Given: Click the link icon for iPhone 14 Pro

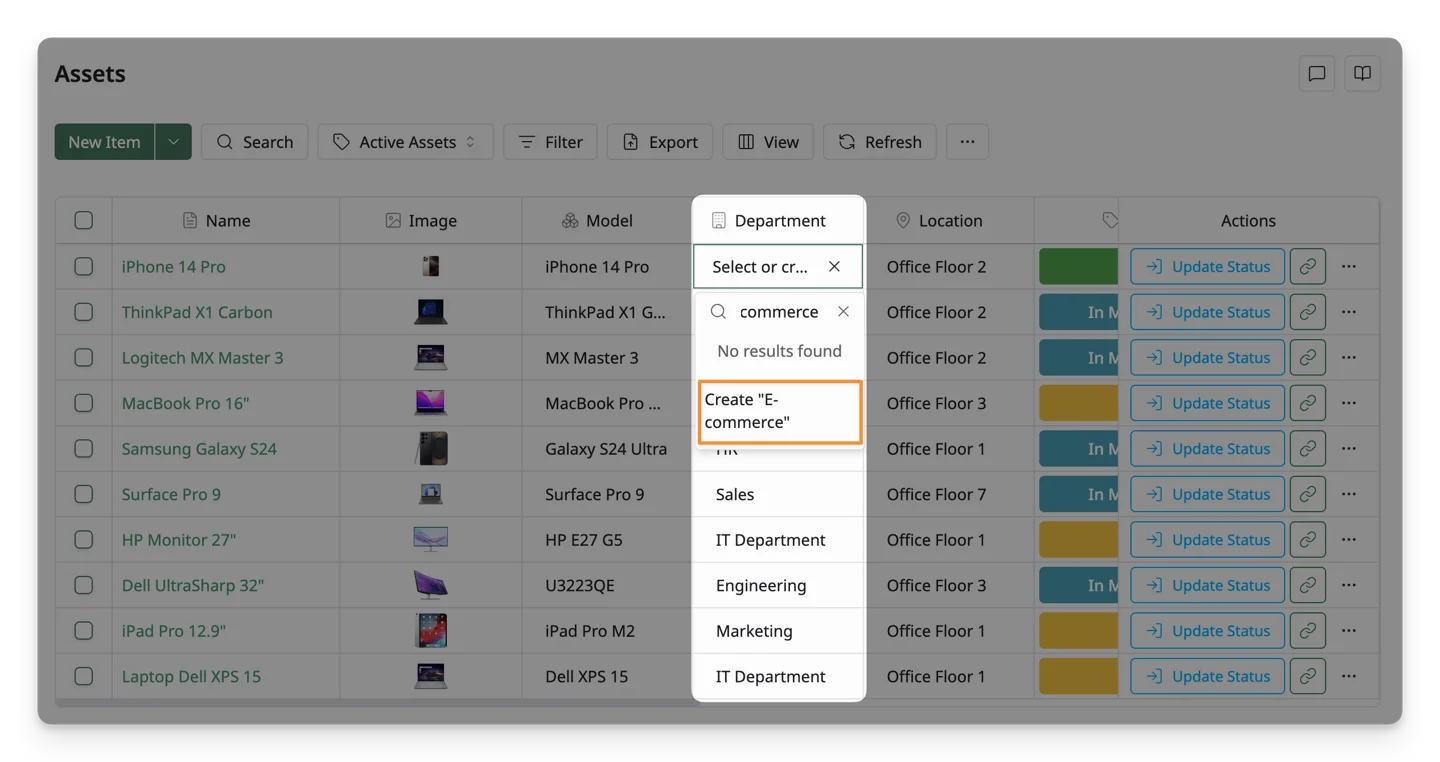Looking at the screenshot, I should 1308,266.
